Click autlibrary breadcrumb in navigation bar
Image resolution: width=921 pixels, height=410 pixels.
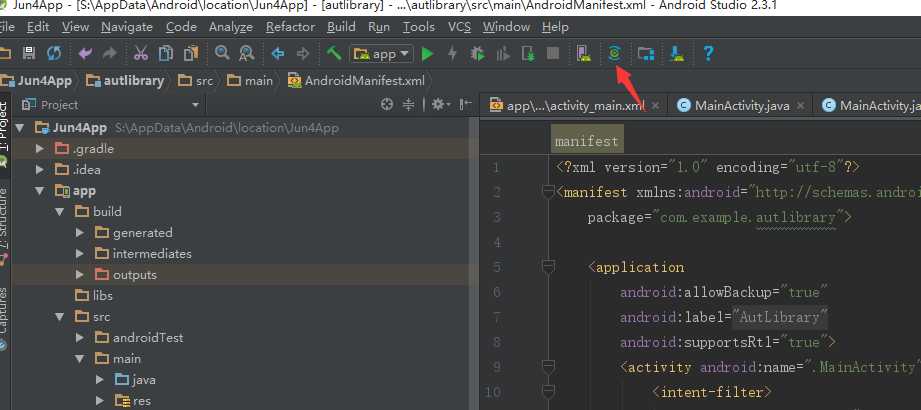pos(125,80)
